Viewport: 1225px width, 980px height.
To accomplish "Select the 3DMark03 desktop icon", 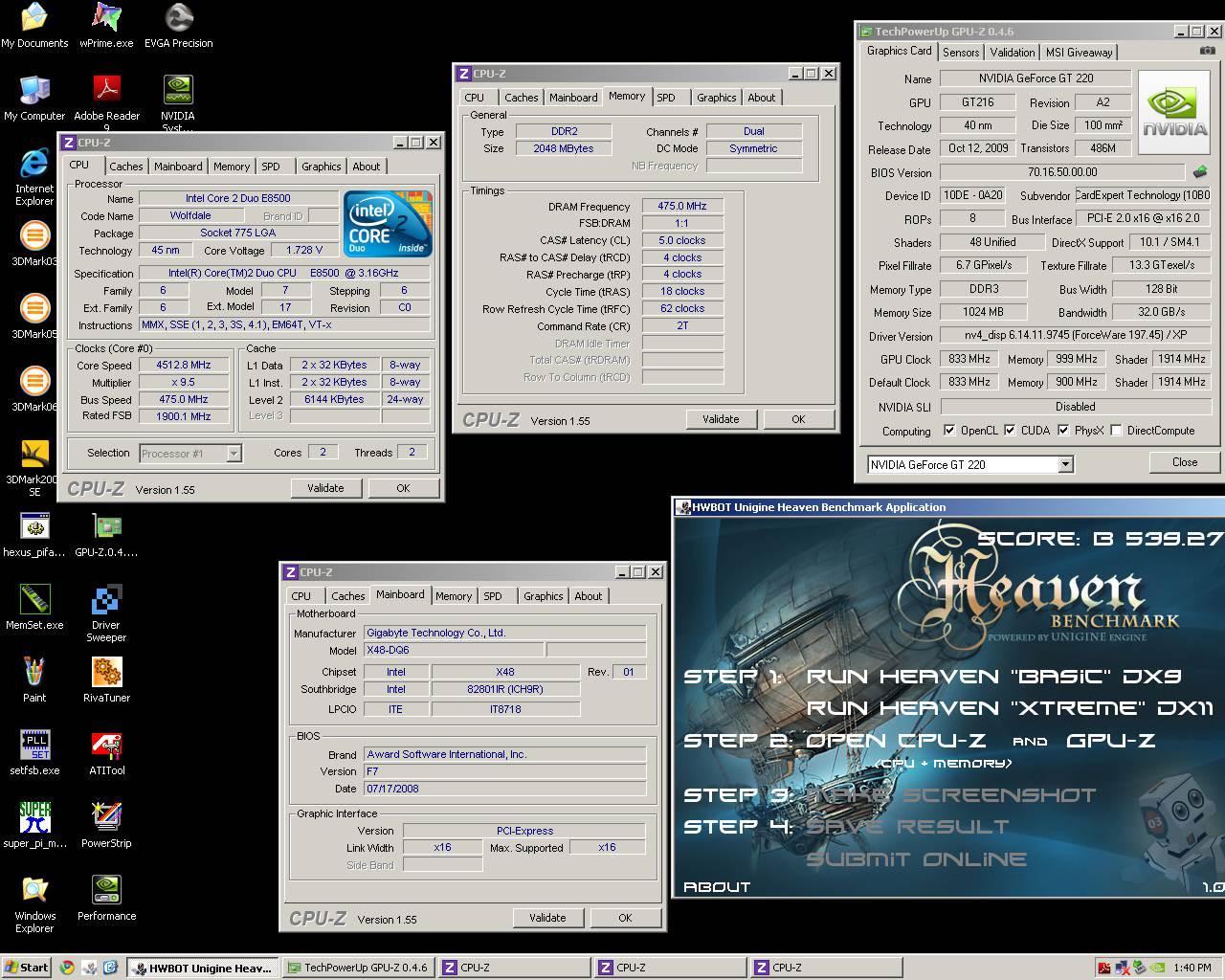I will (34, 244).
